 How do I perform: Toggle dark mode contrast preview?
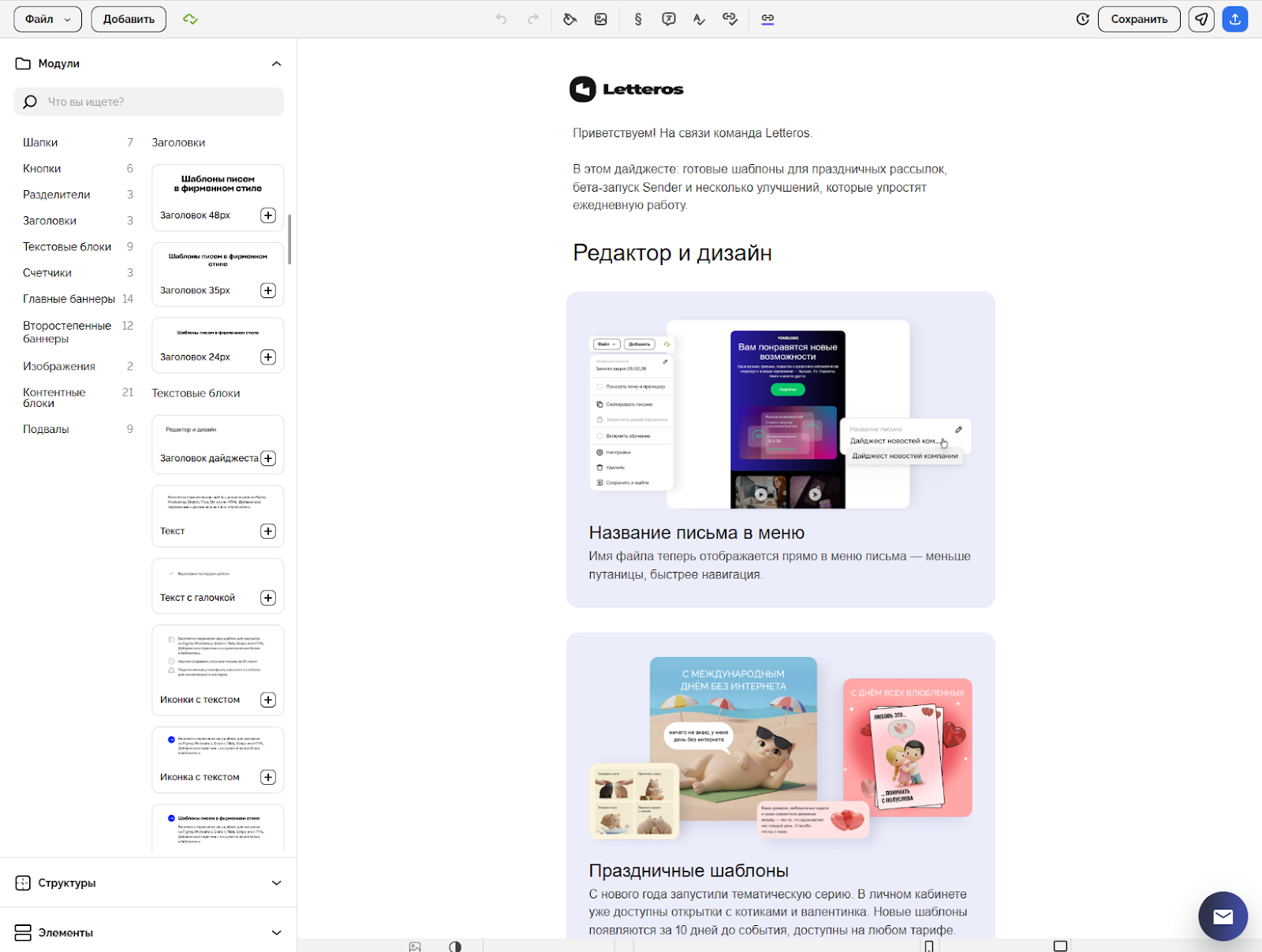(455, 946)
